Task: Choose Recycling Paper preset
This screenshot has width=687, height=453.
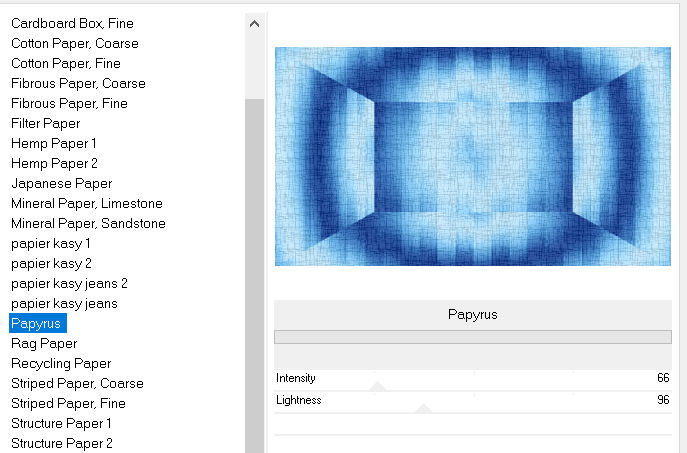Action: (61, 363)
